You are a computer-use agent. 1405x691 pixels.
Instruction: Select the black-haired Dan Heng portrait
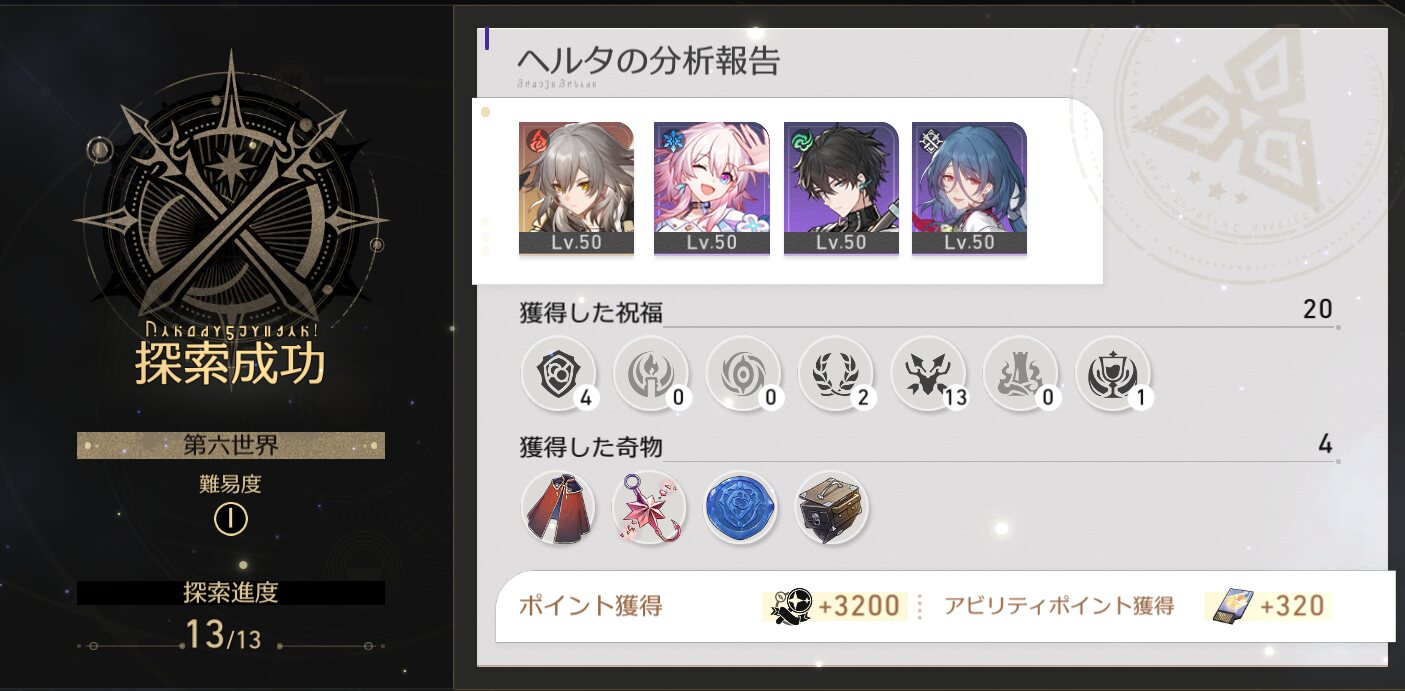tap(841, 188)
